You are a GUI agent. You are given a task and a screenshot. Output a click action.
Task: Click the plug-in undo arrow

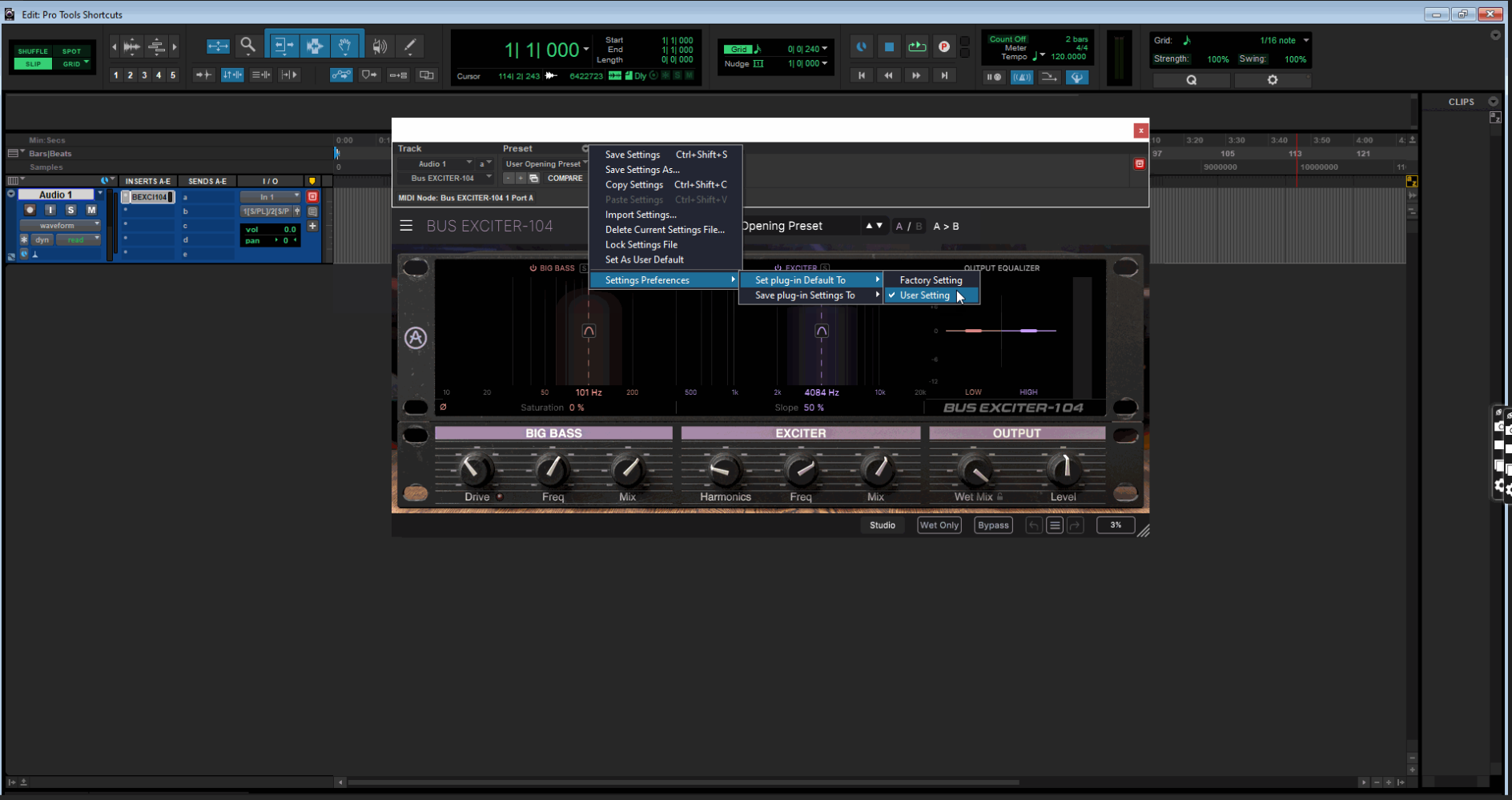point(1034,525)
